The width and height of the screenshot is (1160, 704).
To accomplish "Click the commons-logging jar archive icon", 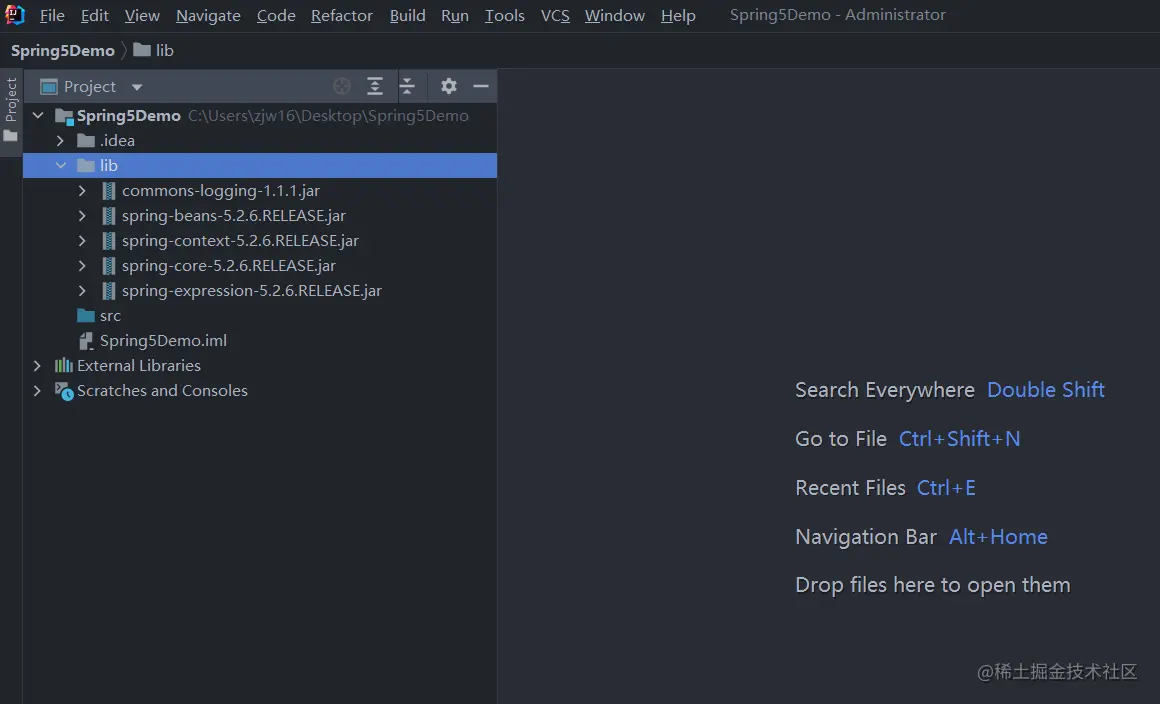I will point(109,191).
